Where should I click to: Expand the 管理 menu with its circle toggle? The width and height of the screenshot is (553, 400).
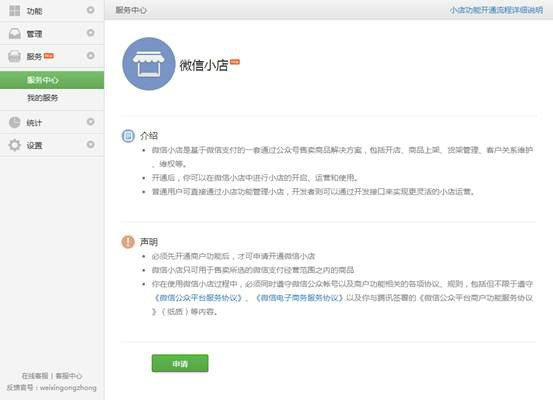[x=91, y=33]
